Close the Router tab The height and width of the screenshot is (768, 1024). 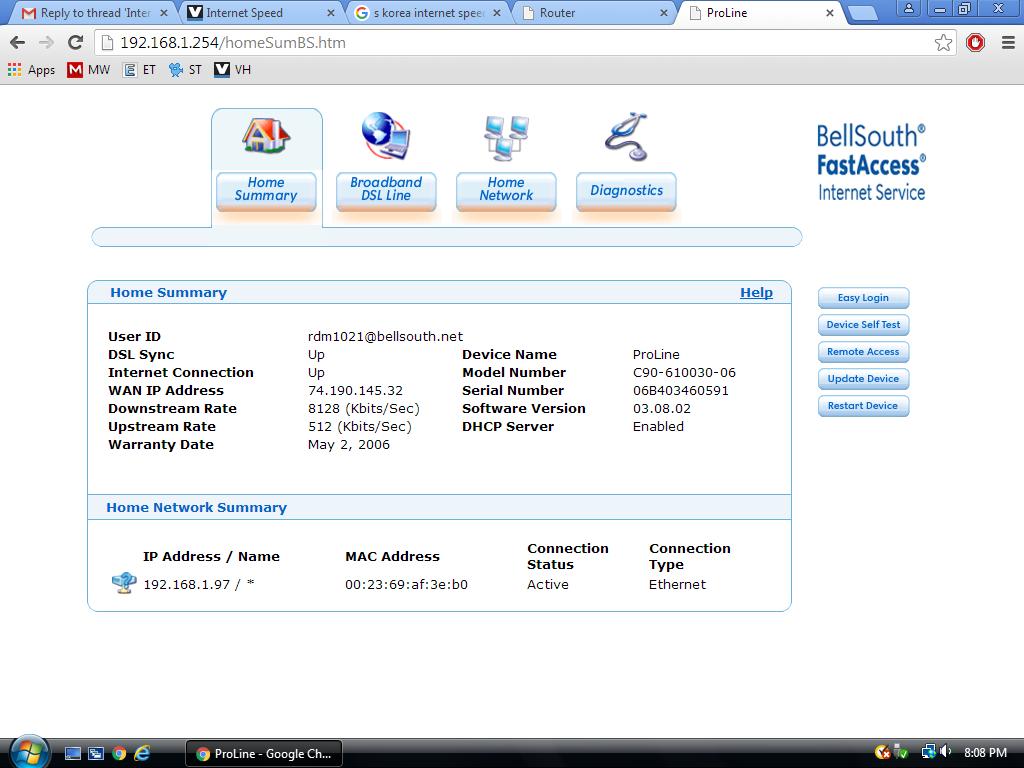coord(664,13)
